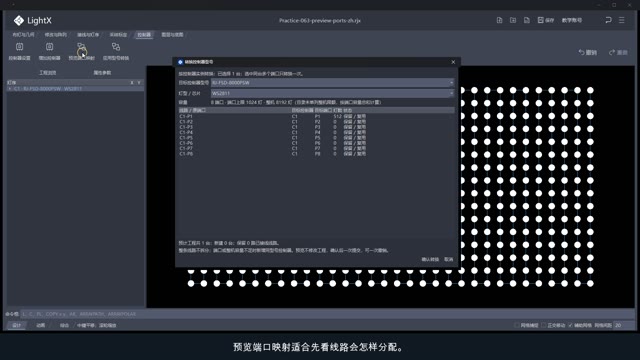The image size is (640, 360).
Task: Click the 撤销 undo button
Action: click(x=588, y=52)
